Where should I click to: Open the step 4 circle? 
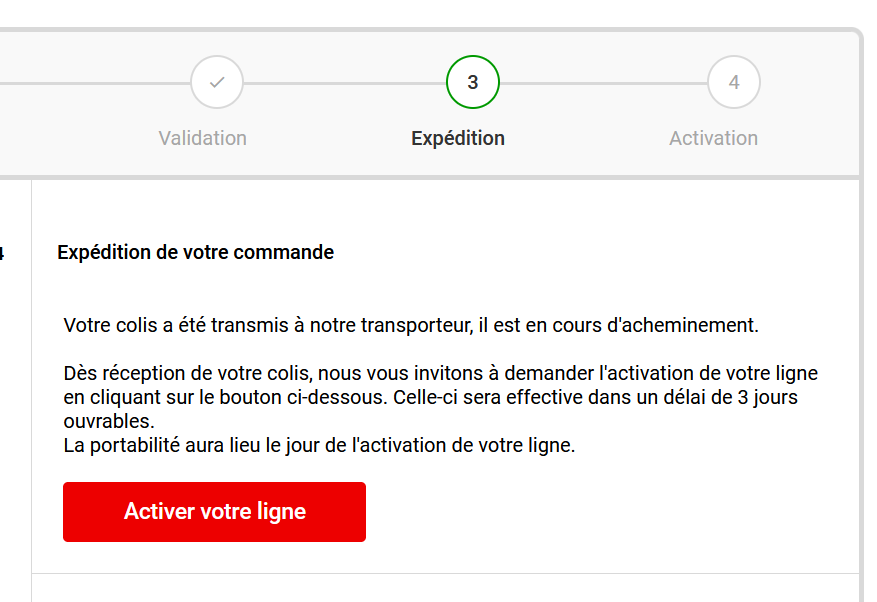(x=734, y=82)
